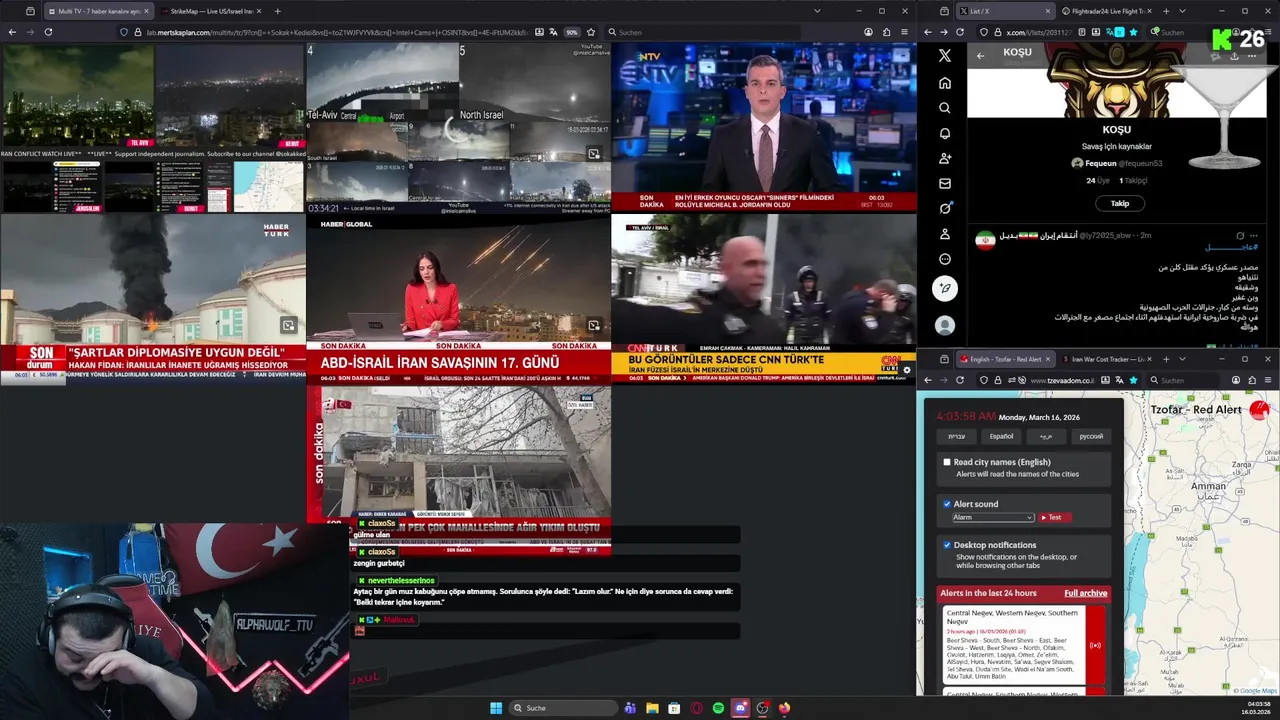Viewport: 1280px width, 720px height.
Task: Open X Profile person icon
Action: 945,234
